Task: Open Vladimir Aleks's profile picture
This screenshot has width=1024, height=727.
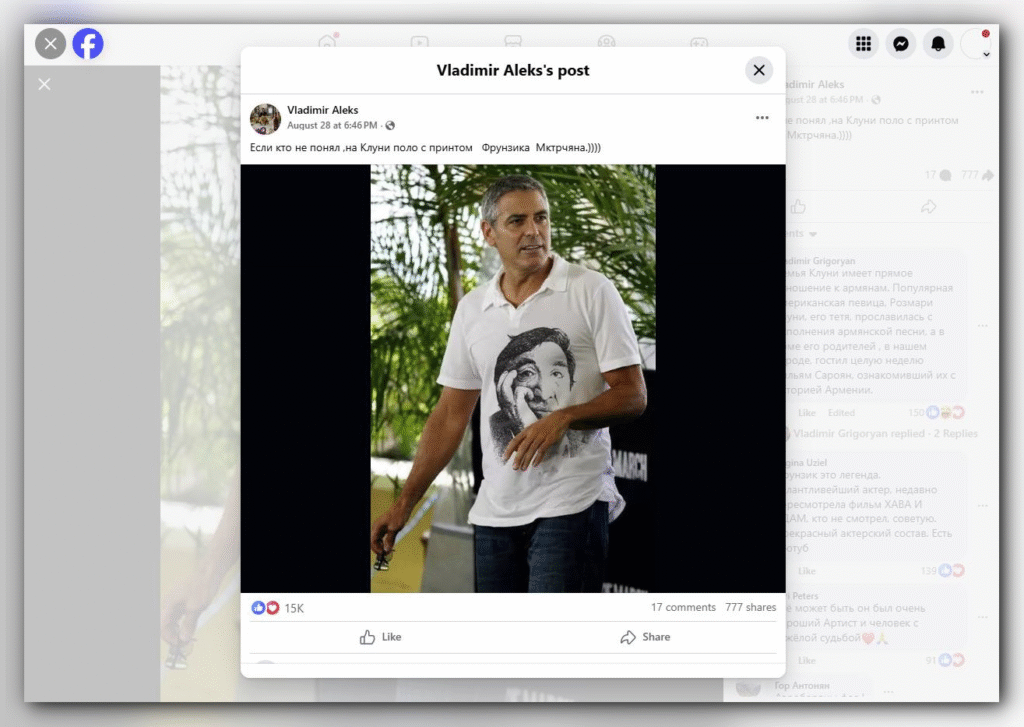Action: [x=265, y=118]
